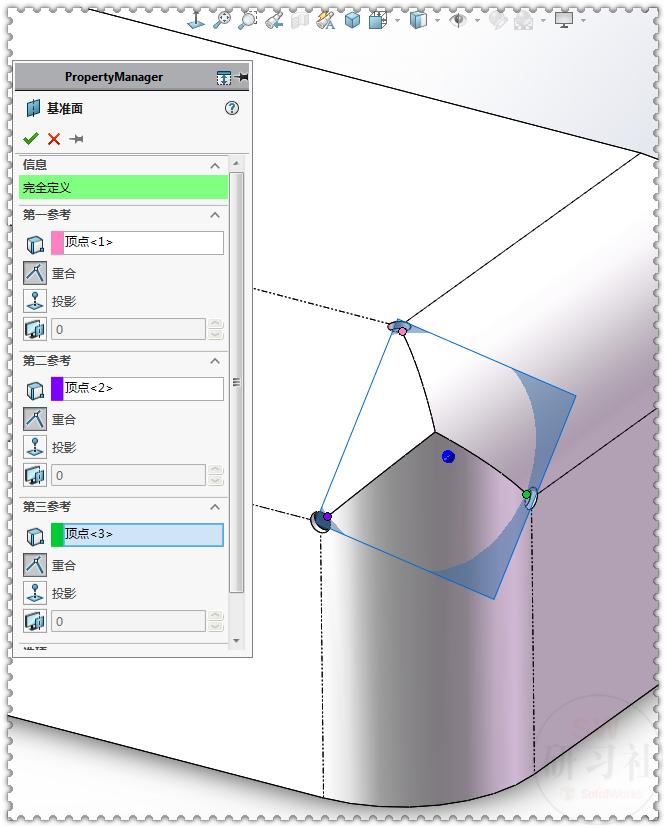Select the 顶点<3> third reference field
Viewport: 666px width, 828px height.
point(137,534)
